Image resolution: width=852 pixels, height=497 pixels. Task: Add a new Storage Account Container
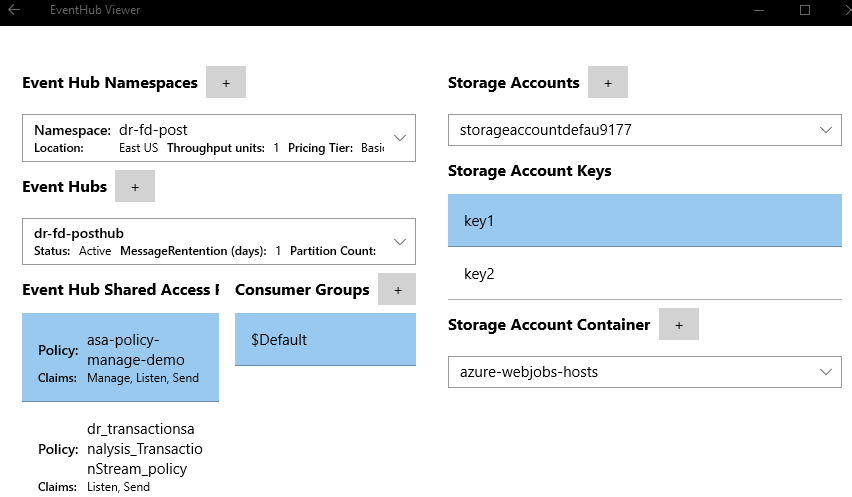(x=679, y=324)
